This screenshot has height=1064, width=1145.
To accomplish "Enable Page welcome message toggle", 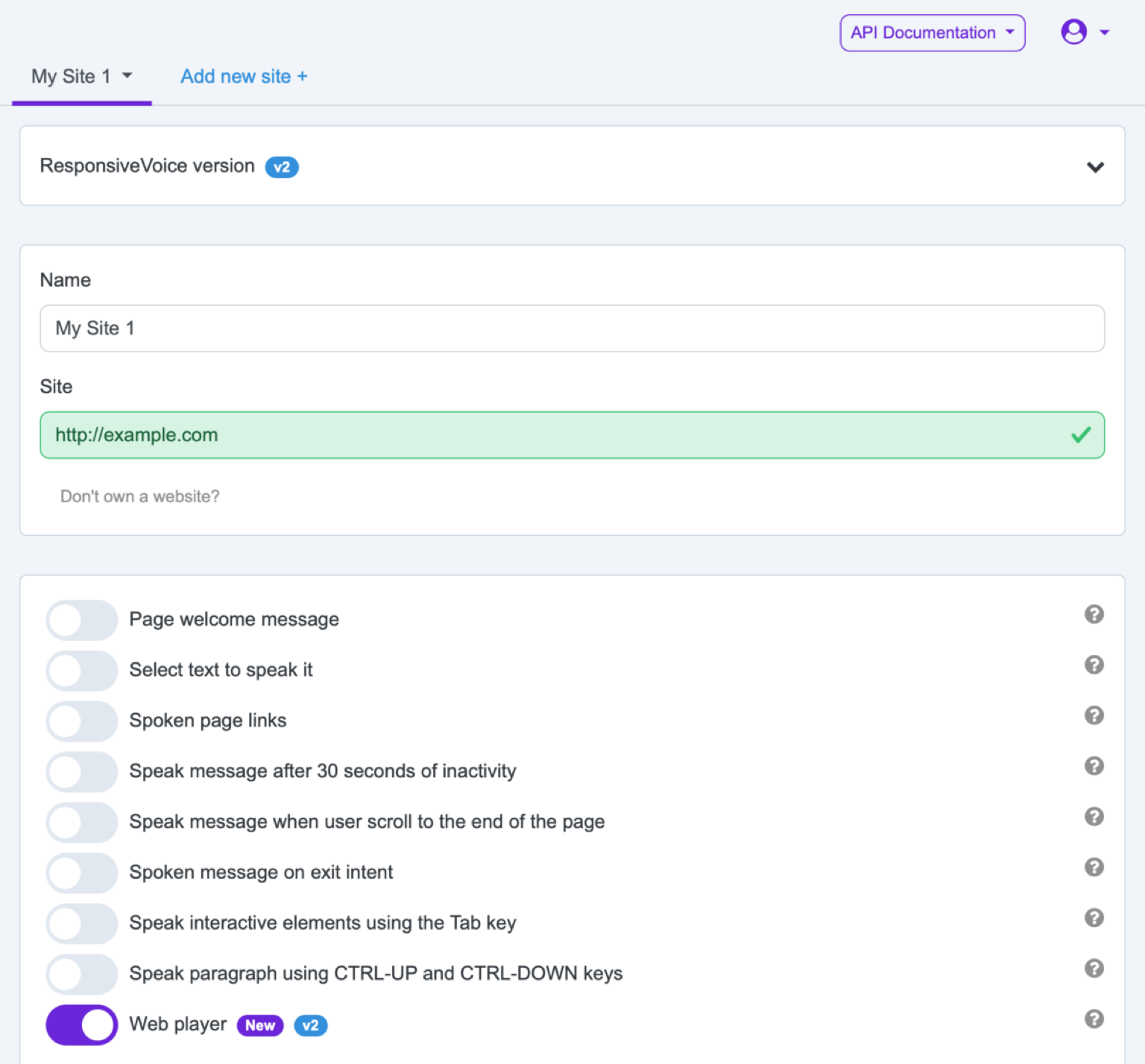I will pyautogui.click(x=82, y=620).
